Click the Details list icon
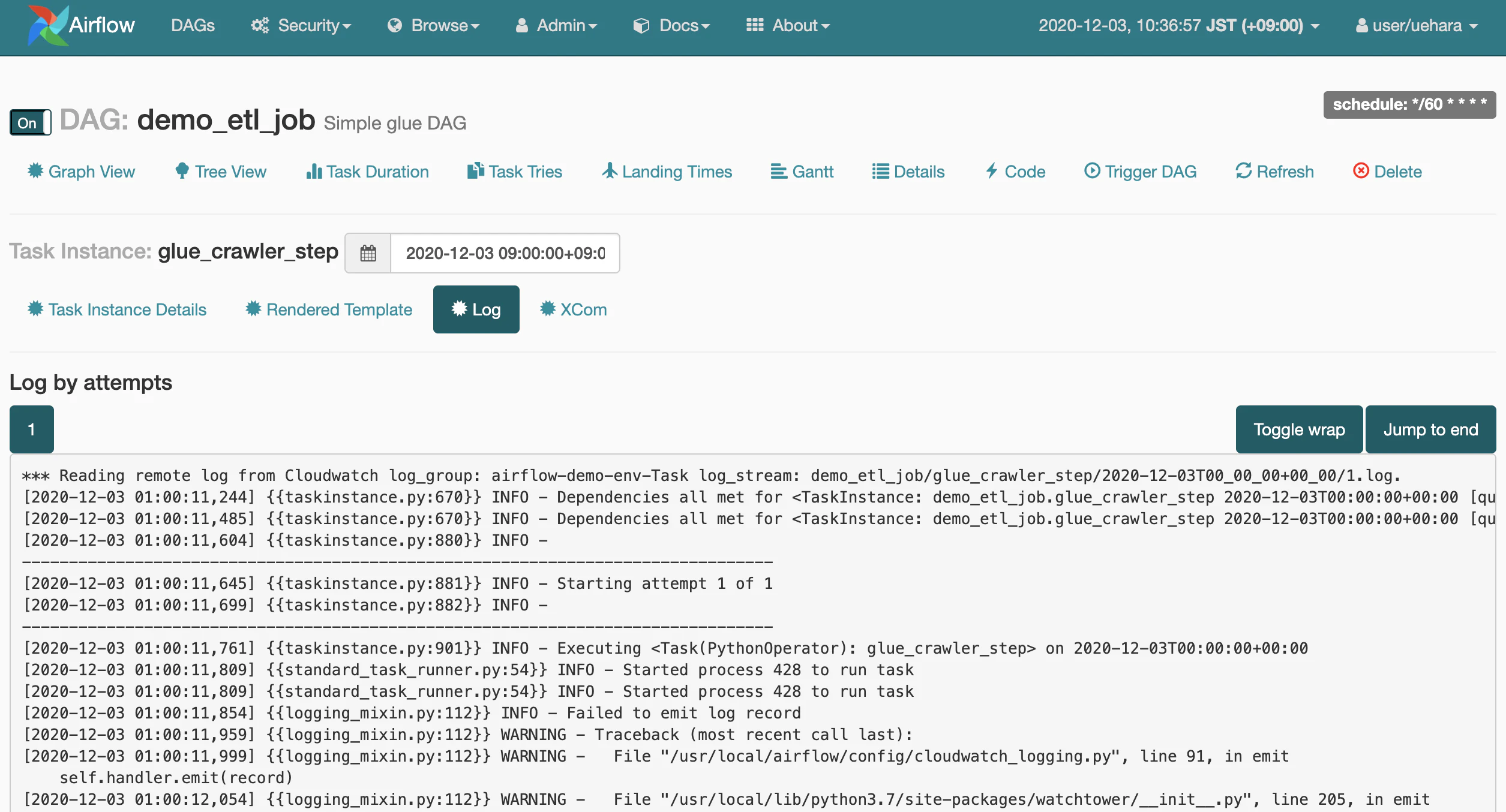This screenshot has height=812, width=1506. coord(881,172)
